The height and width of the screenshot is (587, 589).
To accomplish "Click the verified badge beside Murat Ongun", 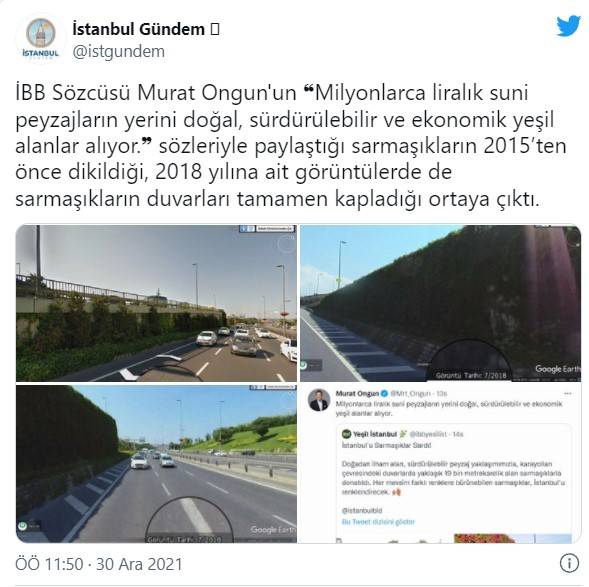I will tap(384, 394).
